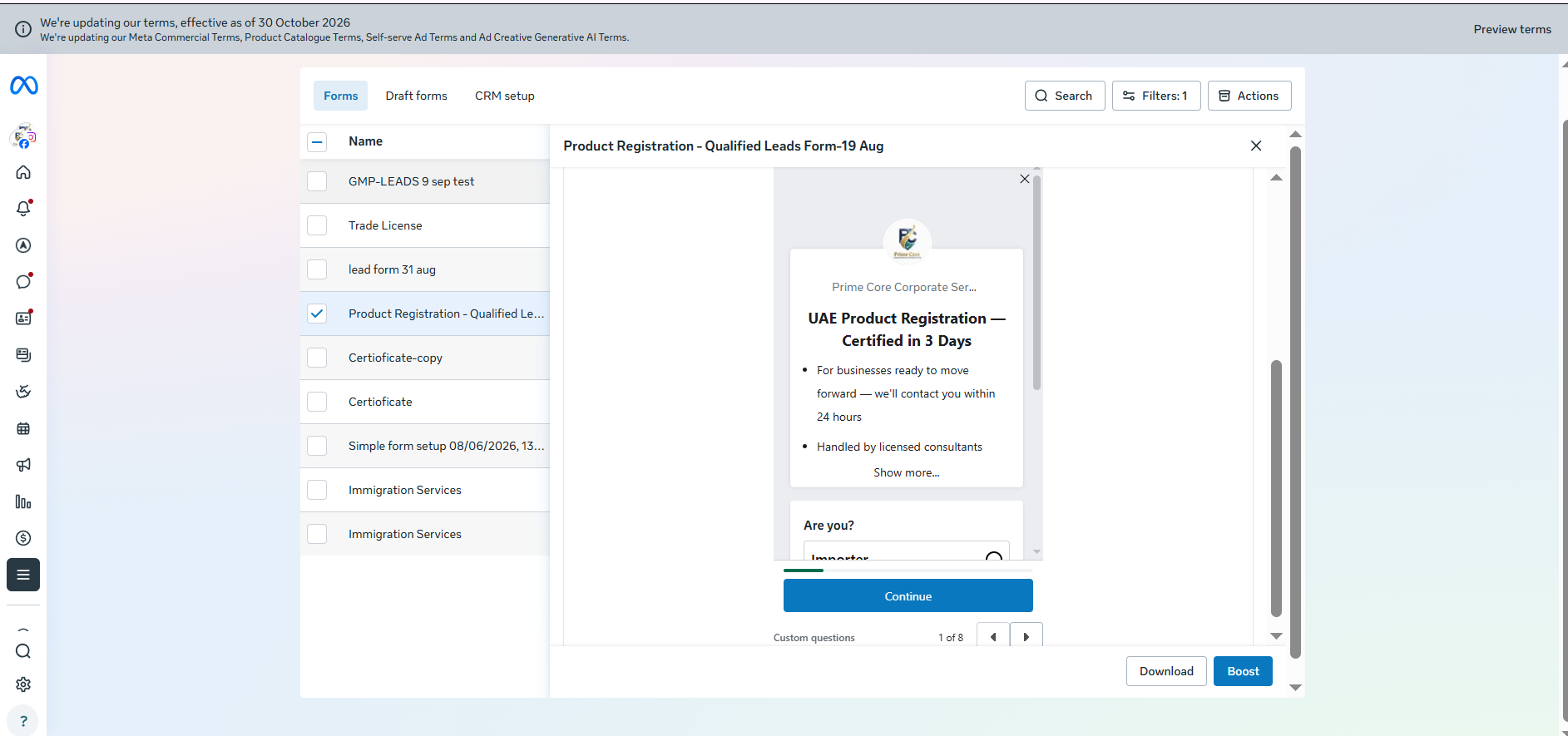Switch to the Forms tab
This screenshot has height=736, width=1568.
tap(341, 96)
